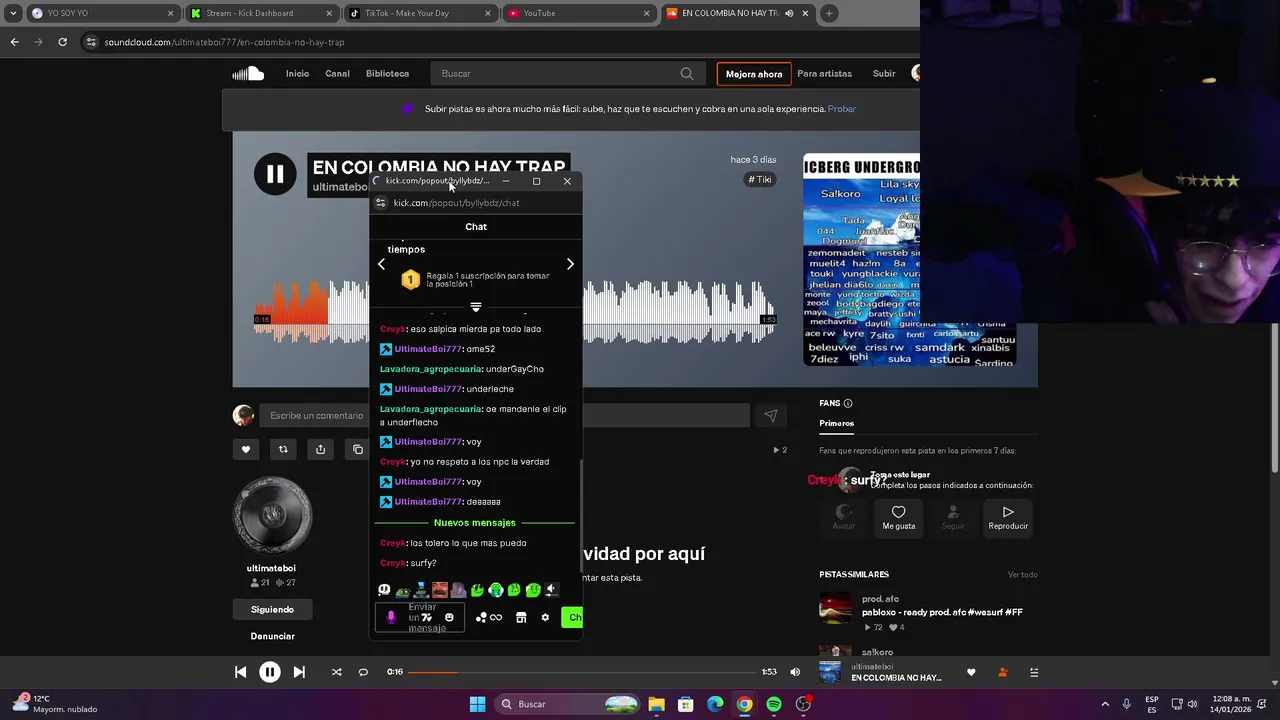Screen dimensions: 1280x720
Task: Click the FANS info icon
Action: point(848,403)
